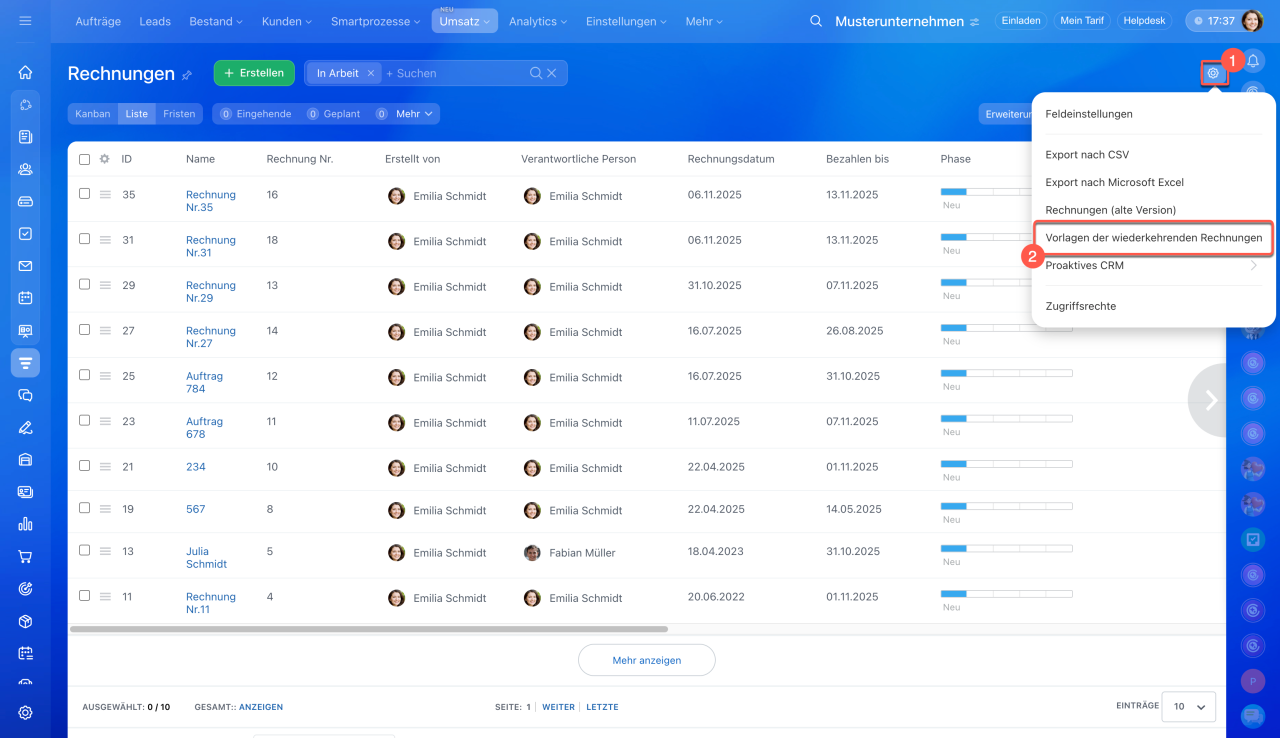Click the phase progress bar for row 35
This screenshot has height=738, width=1280.
[x=1005, y=191]
